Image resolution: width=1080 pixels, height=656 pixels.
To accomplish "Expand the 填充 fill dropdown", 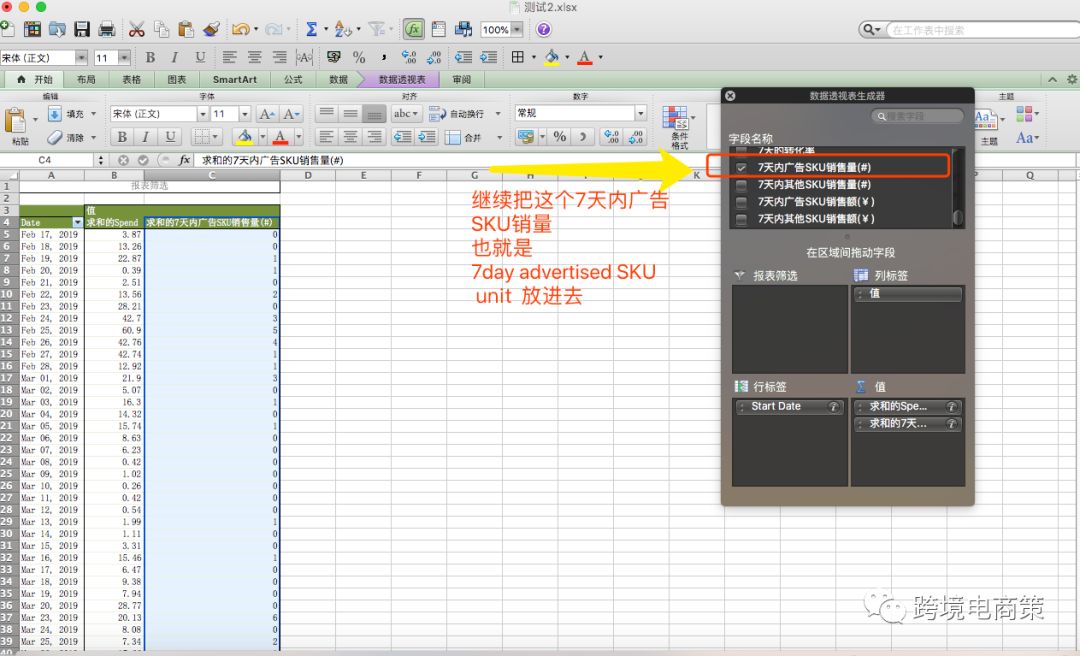I will click(x=94, y=114).
